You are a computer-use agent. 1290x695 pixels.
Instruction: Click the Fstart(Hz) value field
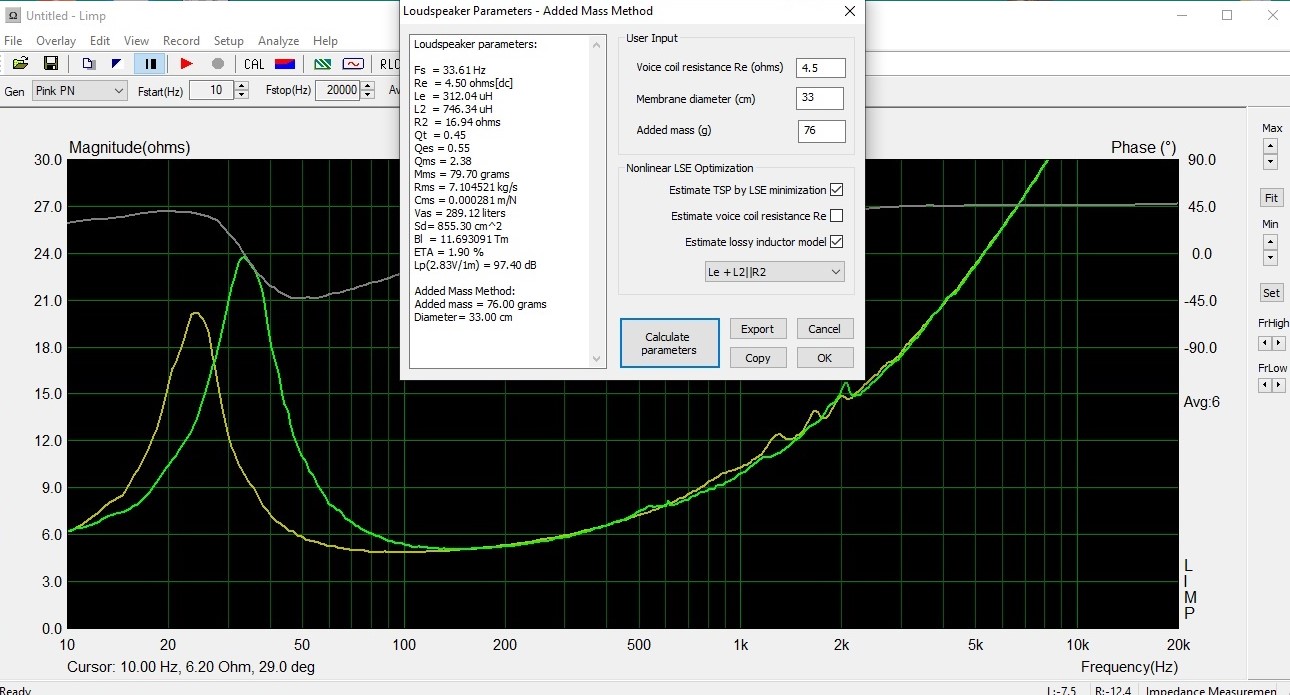211,90
